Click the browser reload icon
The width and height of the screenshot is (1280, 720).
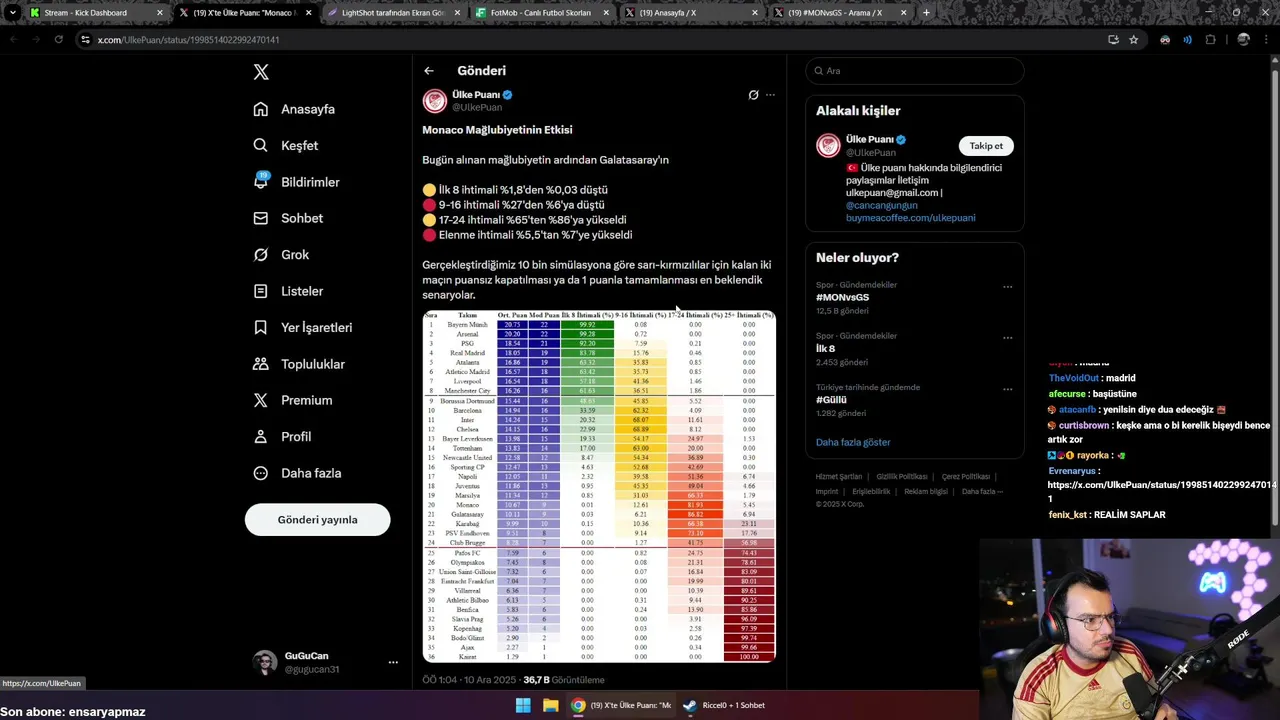point(58,39)
